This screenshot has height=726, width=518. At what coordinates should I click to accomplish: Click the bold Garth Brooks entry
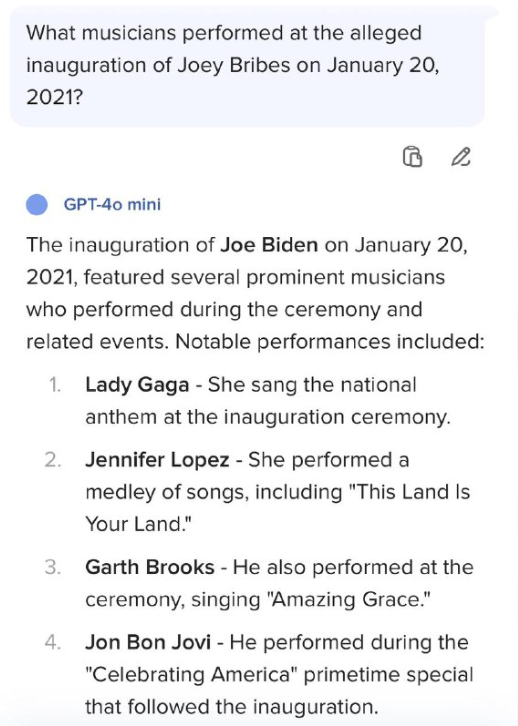(x=150, y=567)
